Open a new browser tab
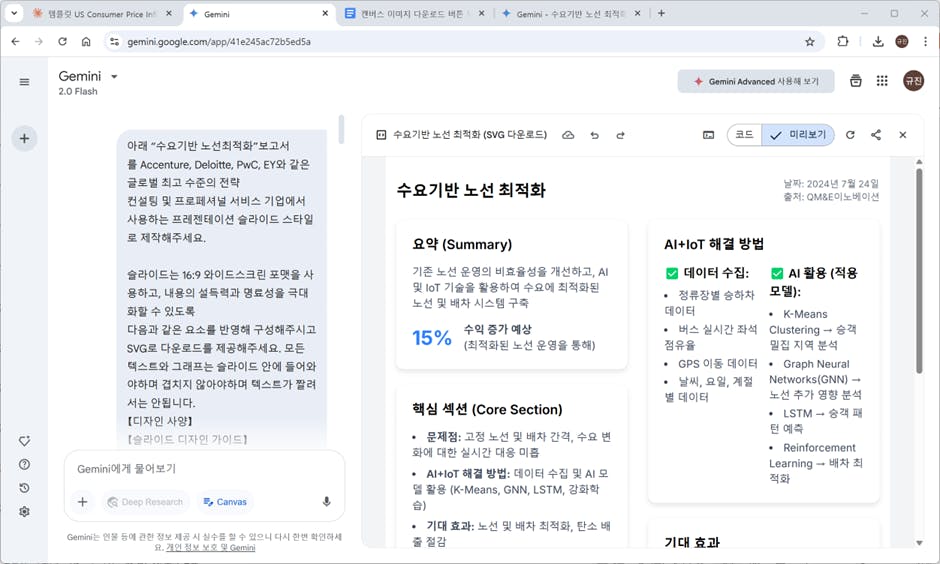The height and width of the screenshot is (564, 940). coord(661,13)
